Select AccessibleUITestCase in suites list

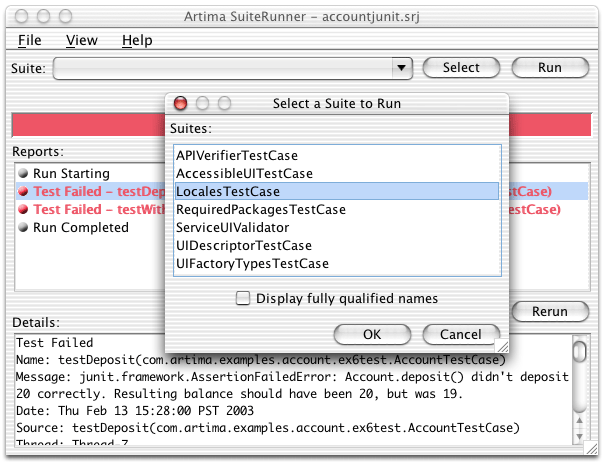[x=338, y=173]
